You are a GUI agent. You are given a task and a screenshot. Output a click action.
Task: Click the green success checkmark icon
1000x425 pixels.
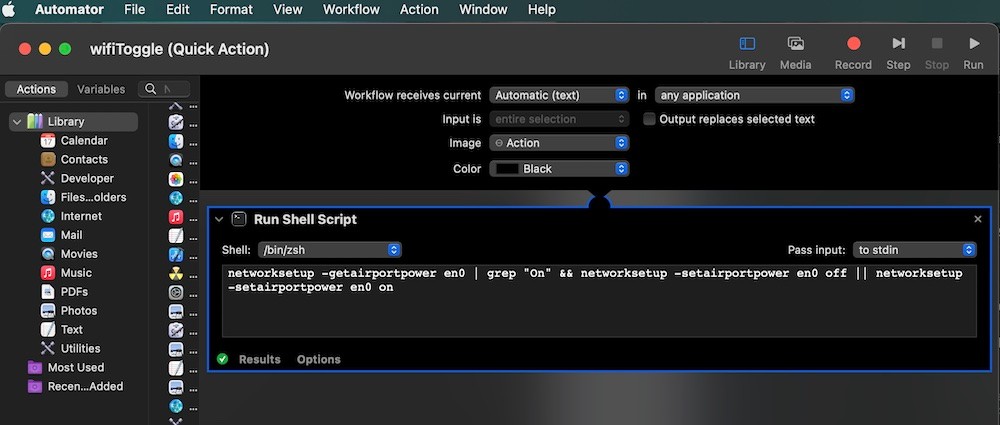point(222,359)
